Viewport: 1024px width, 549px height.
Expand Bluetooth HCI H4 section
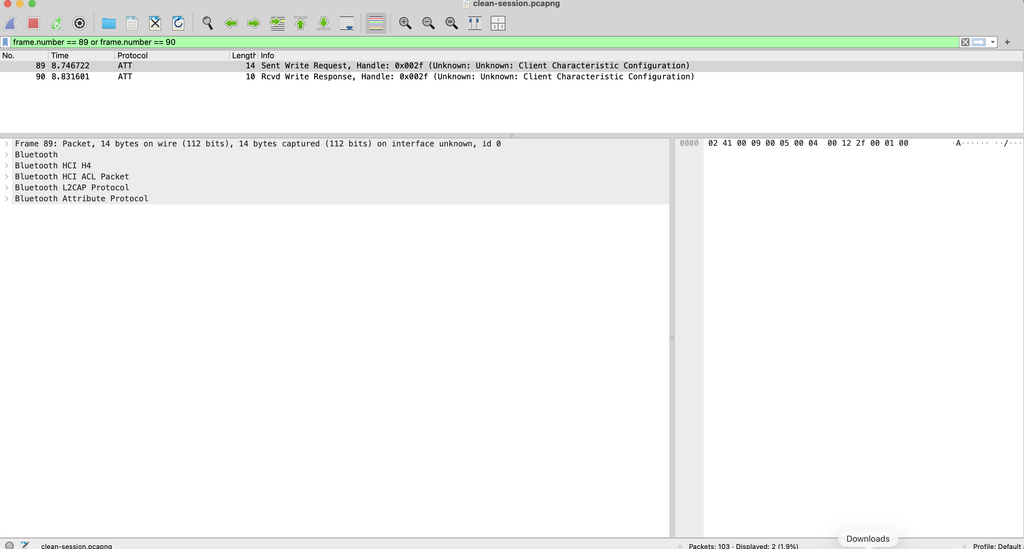point(7,166)
